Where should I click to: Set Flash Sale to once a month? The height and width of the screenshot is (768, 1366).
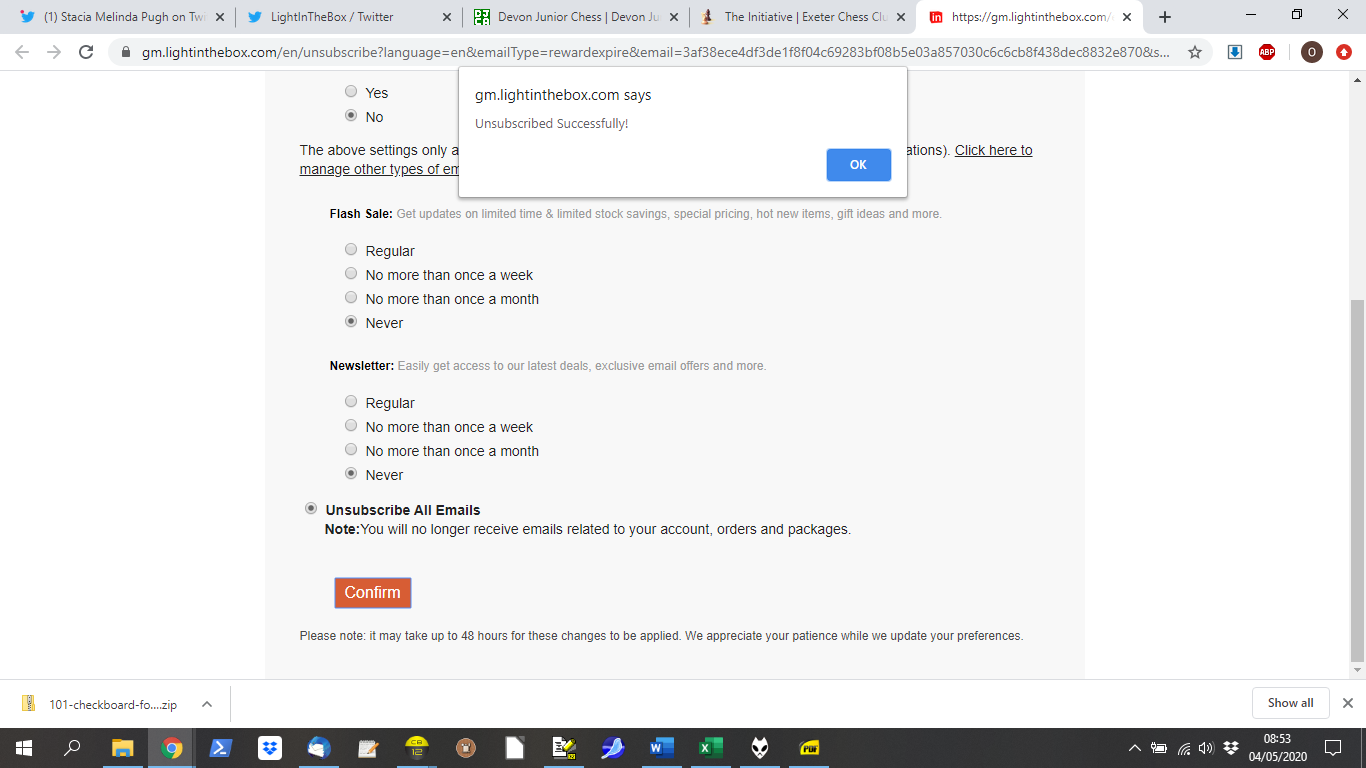click(x=351, y=298)
